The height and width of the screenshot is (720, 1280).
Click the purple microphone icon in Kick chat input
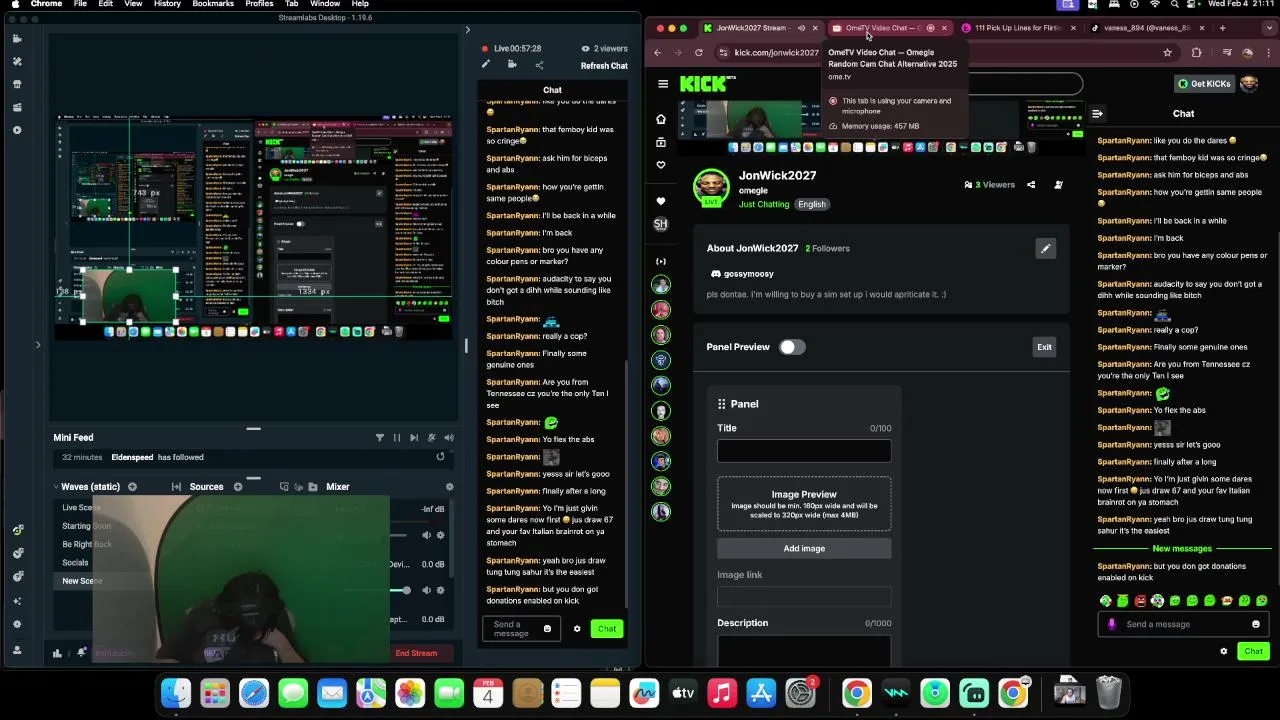click(x=1111, y=624)
